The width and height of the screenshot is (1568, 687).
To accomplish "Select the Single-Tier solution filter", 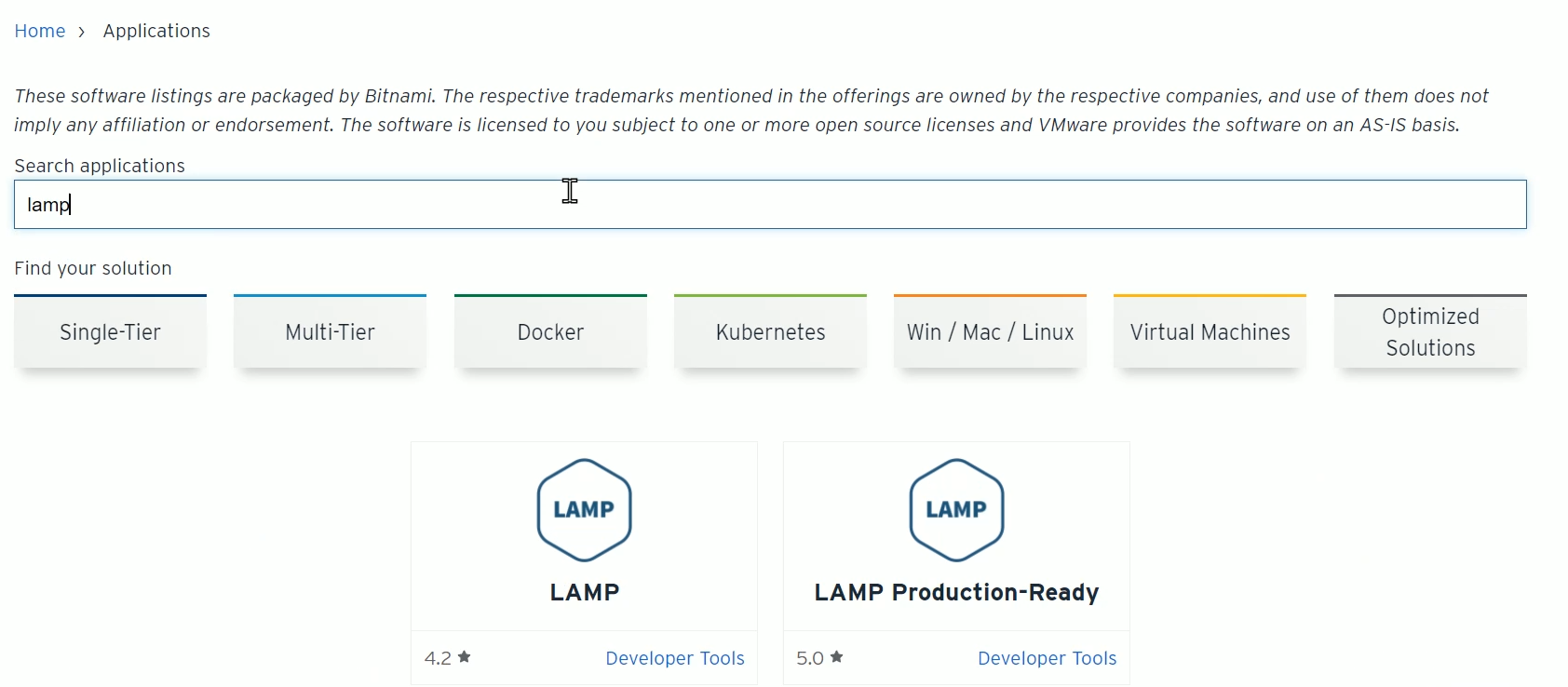I will pyautogui.click(x=110, y=332).
